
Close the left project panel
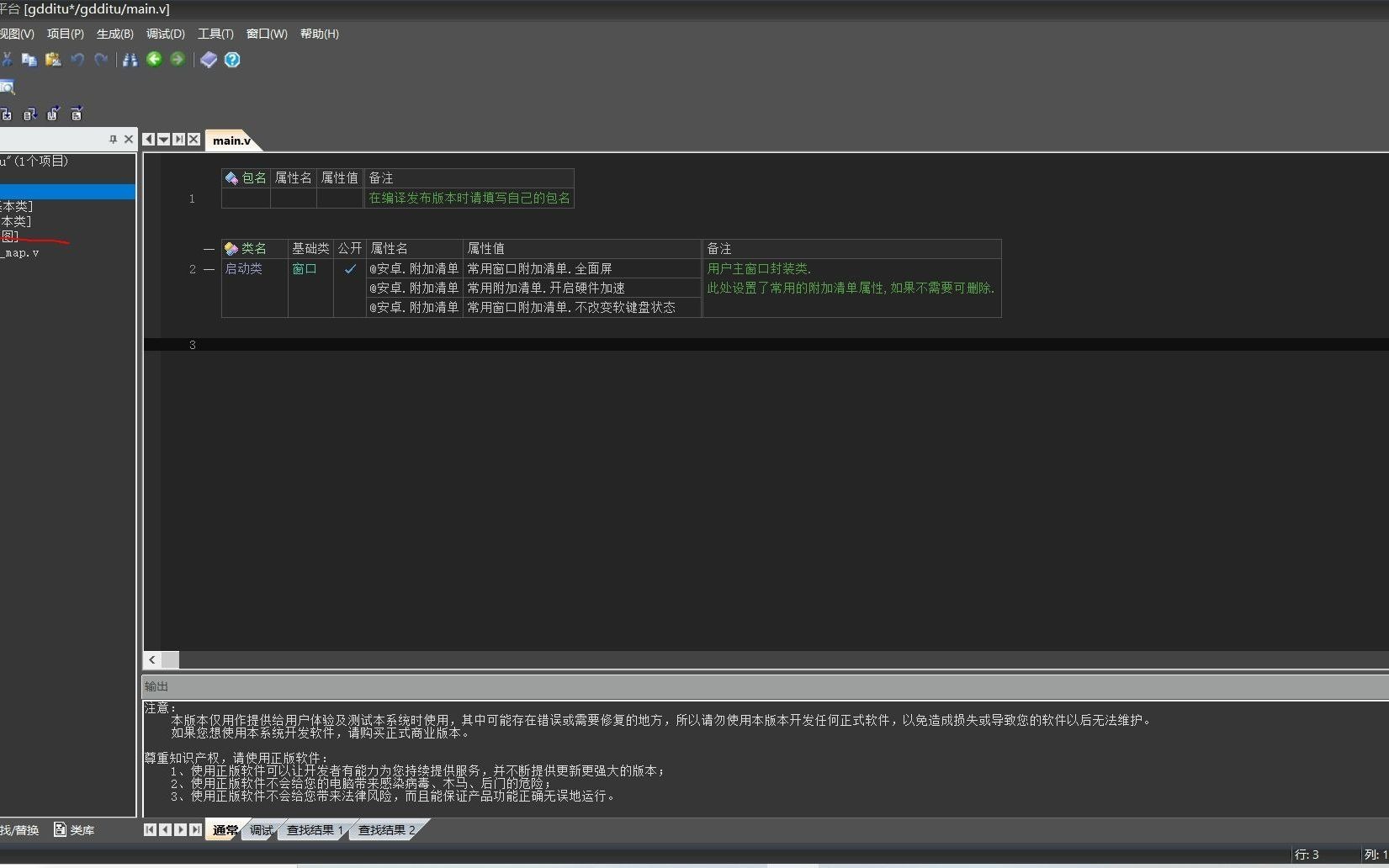pyautogui.click(x=129, y=140)
